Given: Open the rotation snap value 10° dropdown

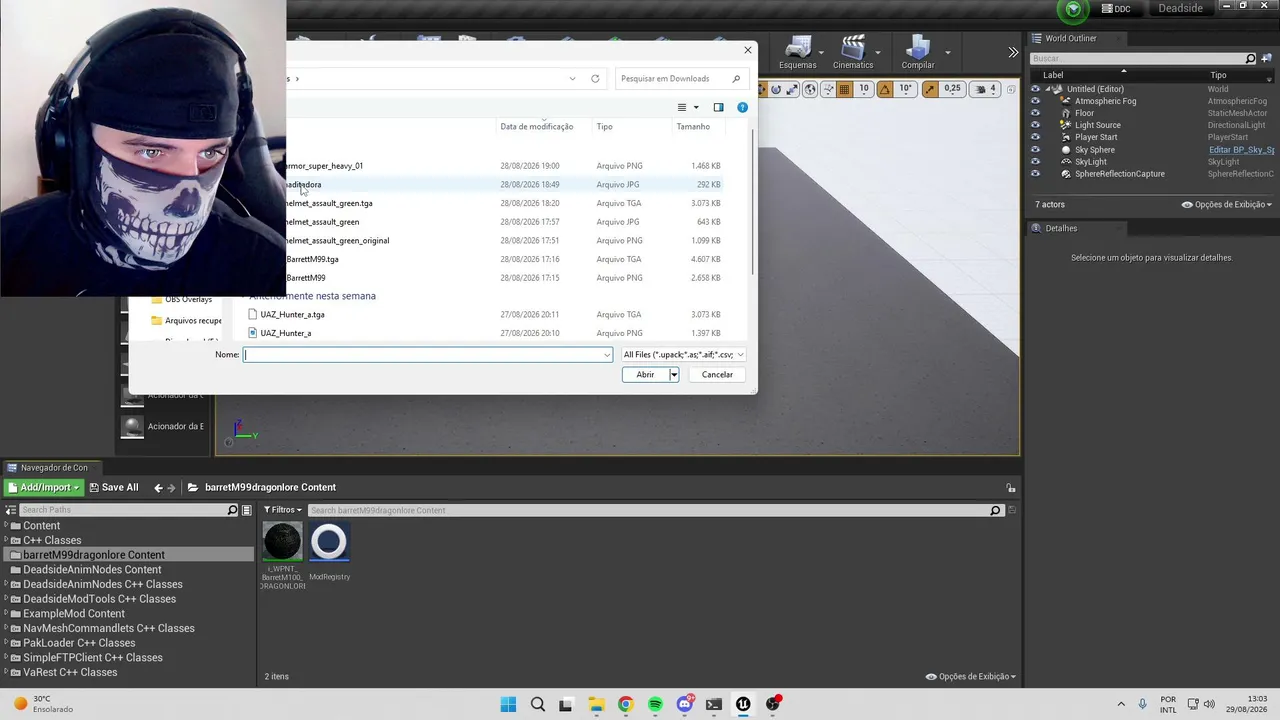Looking at the screenshot, I should (x=905, y=89).
